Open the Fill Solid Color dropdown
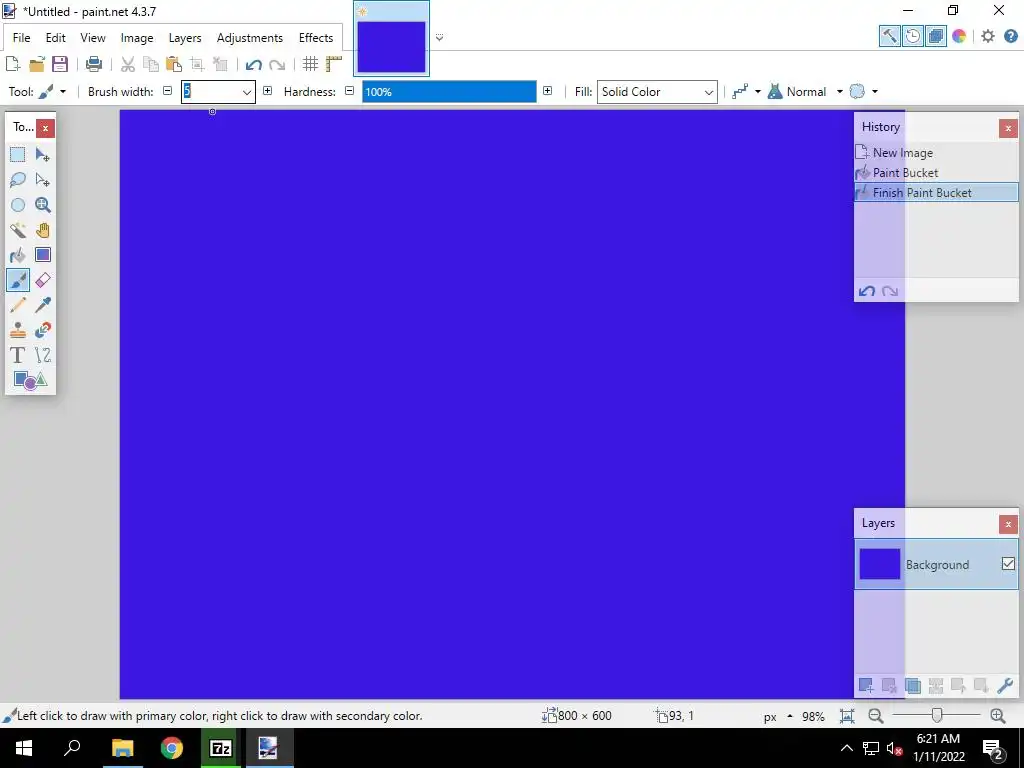The width and height of the screenshot is (1024, 768). point(657,92)
